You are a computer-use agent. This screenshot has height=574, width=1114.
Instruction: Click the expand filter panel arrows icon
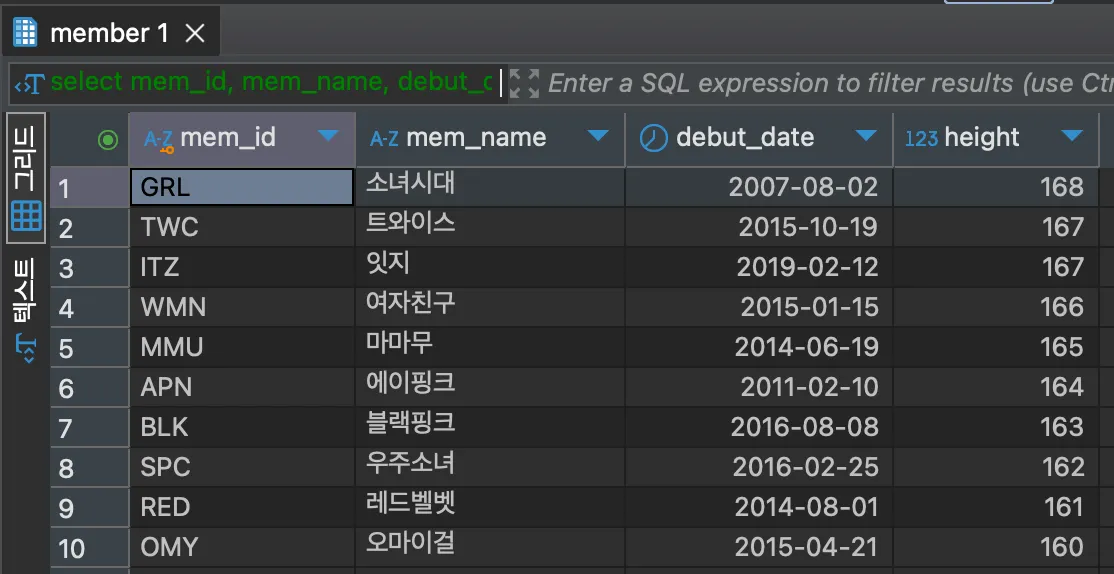pos(524,83)
